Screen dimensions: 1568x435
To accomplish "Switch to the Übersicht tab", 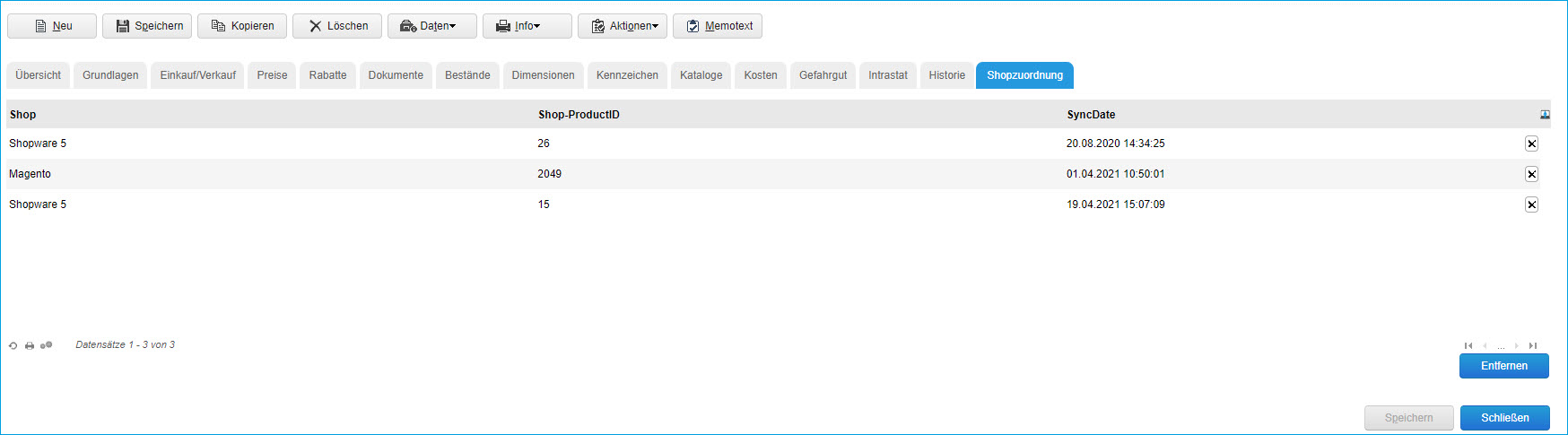I will point(39,75).
